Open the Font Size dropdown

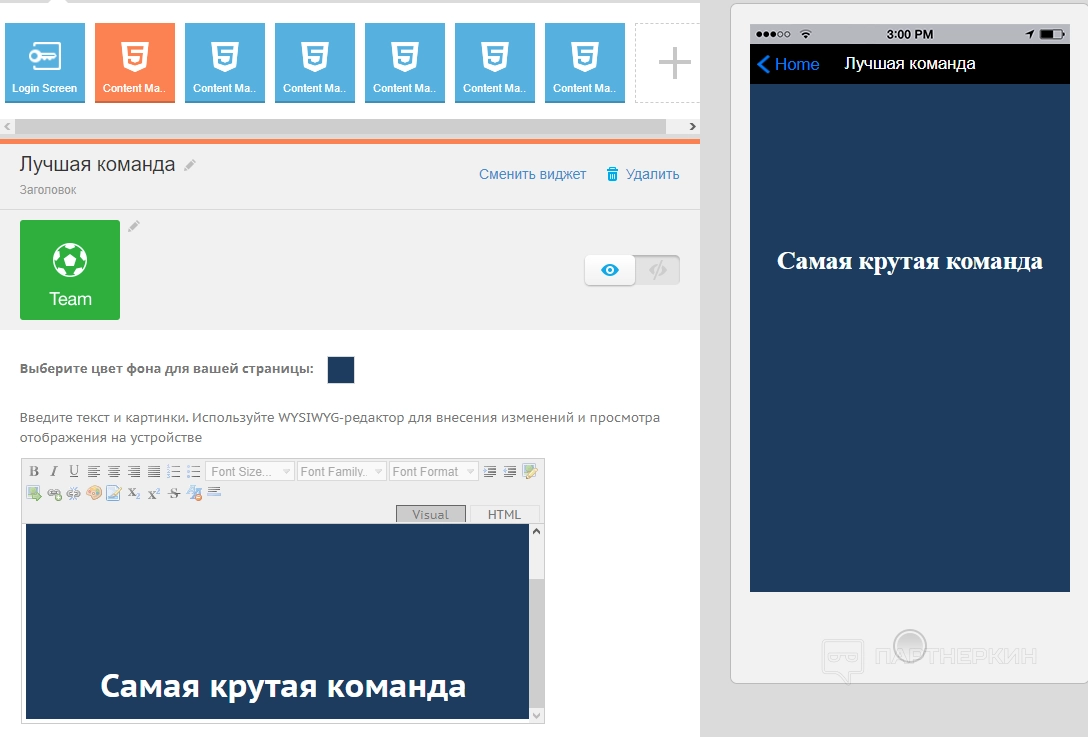[250, 472]
